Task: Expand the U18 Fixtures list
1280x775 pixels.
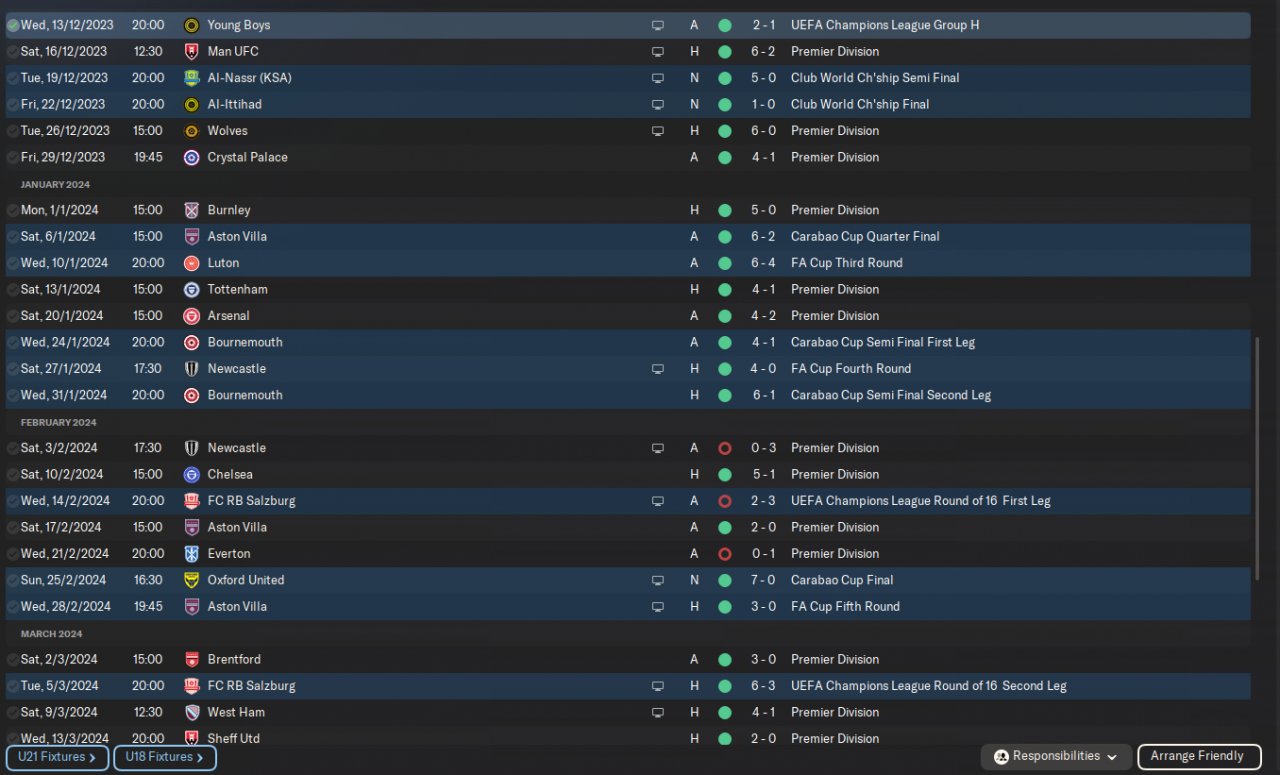Action: 165,758
